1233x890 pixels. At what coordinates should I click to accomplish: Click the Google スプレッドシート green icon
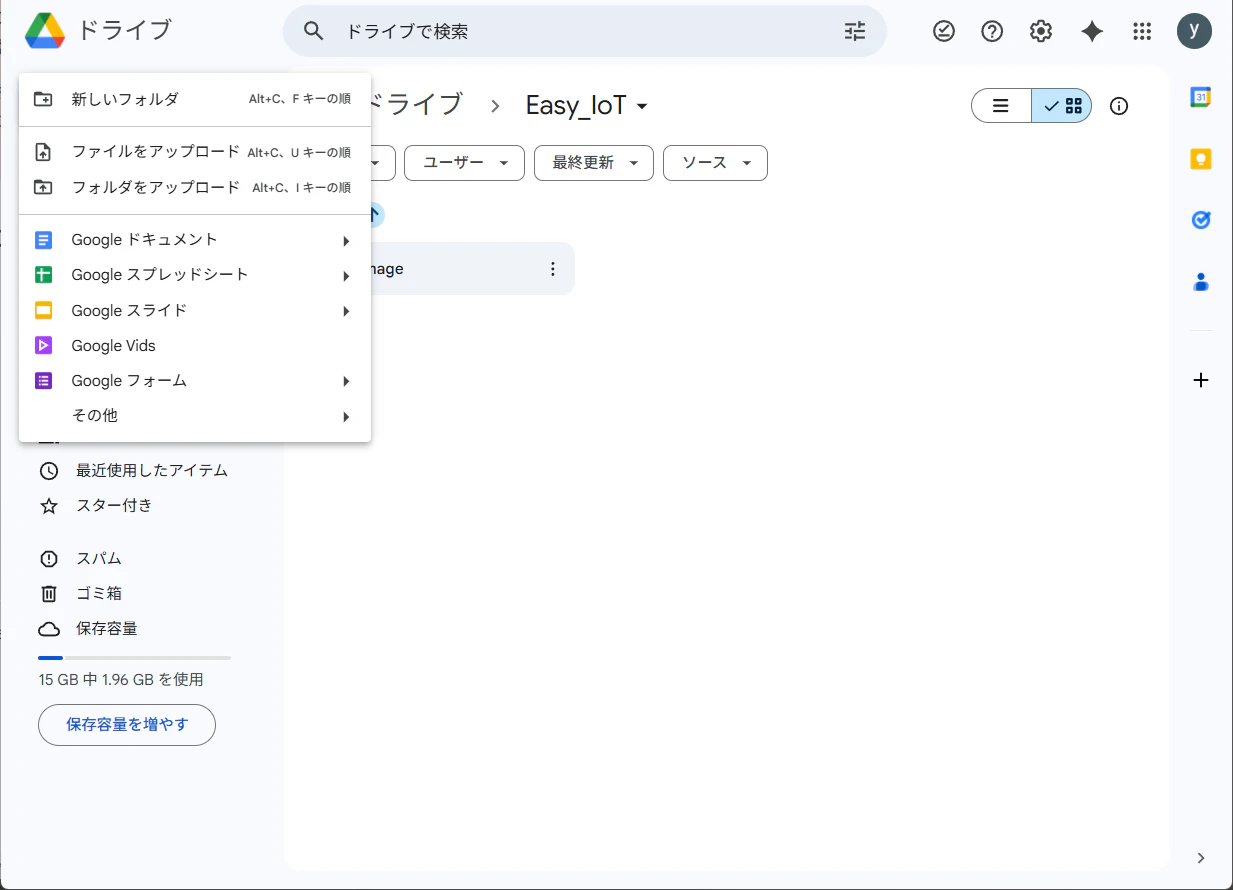pos(43,275)
